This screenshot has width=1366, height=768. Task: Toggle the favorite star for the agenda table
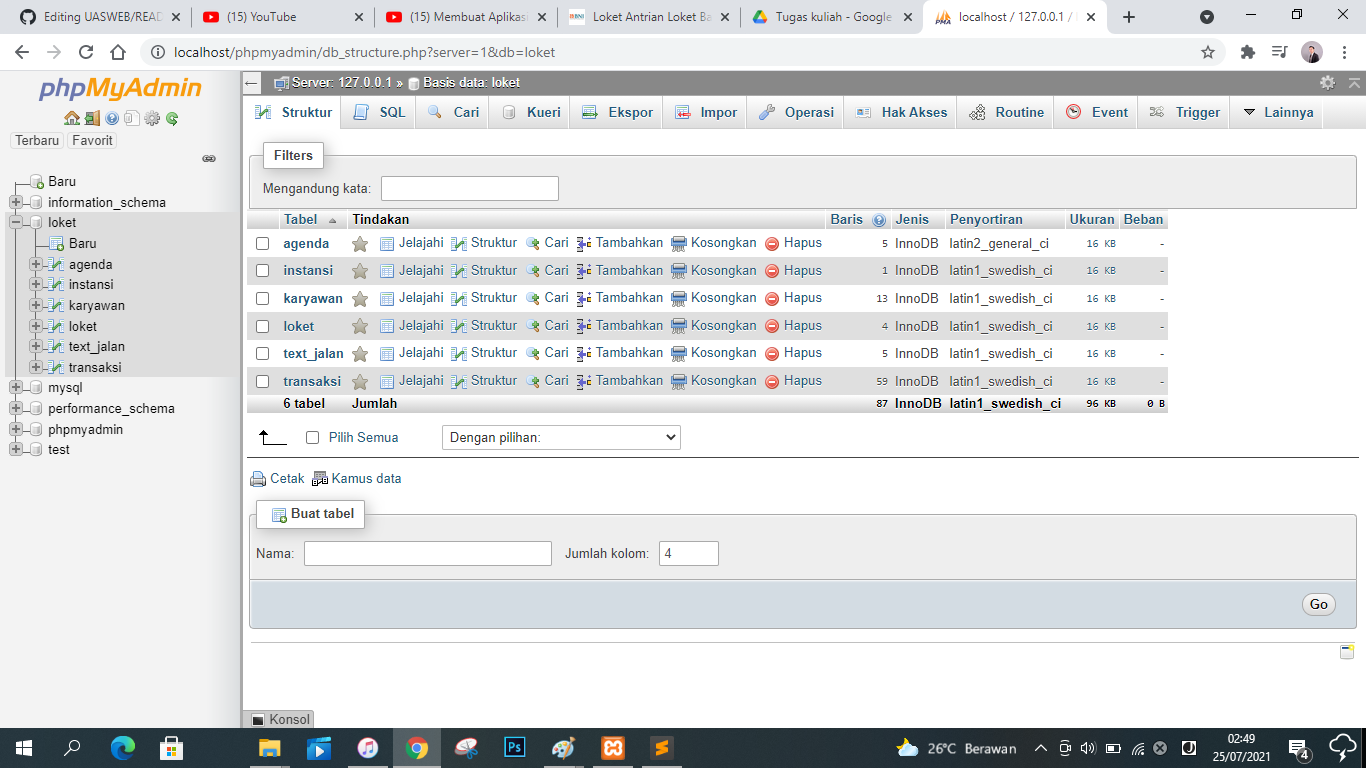coord(359,242)
